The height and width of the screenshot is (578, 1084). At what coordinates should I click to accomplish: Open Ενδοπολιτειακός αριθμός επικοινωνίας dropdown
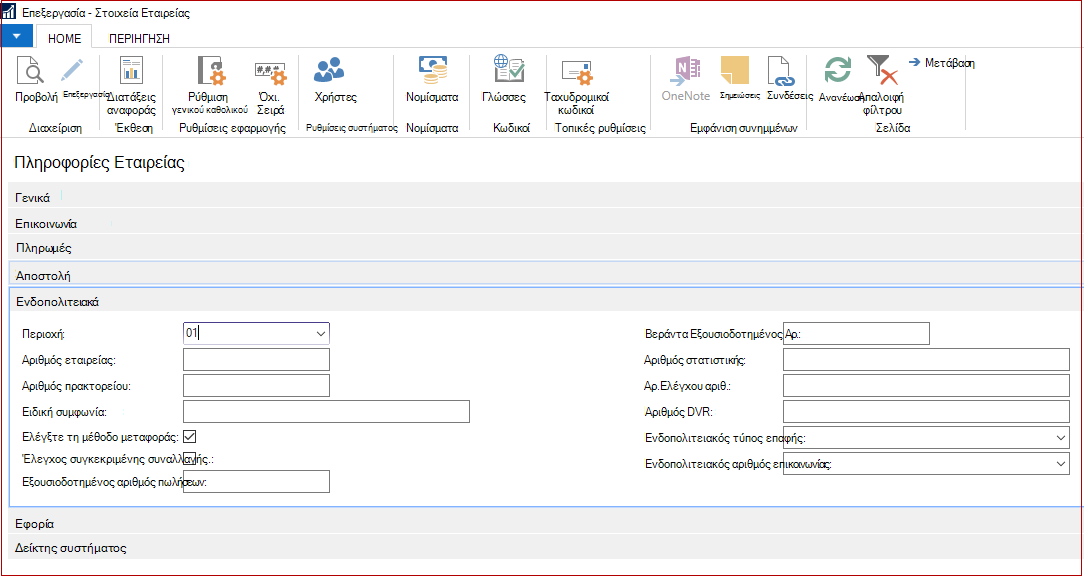[x=1061, y=464]
